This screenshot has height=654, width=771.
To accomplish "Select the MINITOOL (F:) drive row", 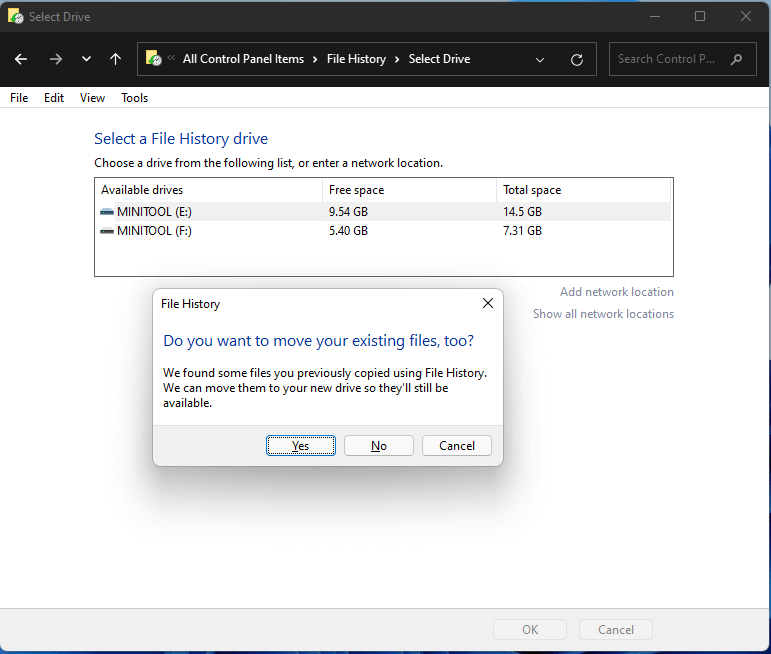I will pos(384,231).
